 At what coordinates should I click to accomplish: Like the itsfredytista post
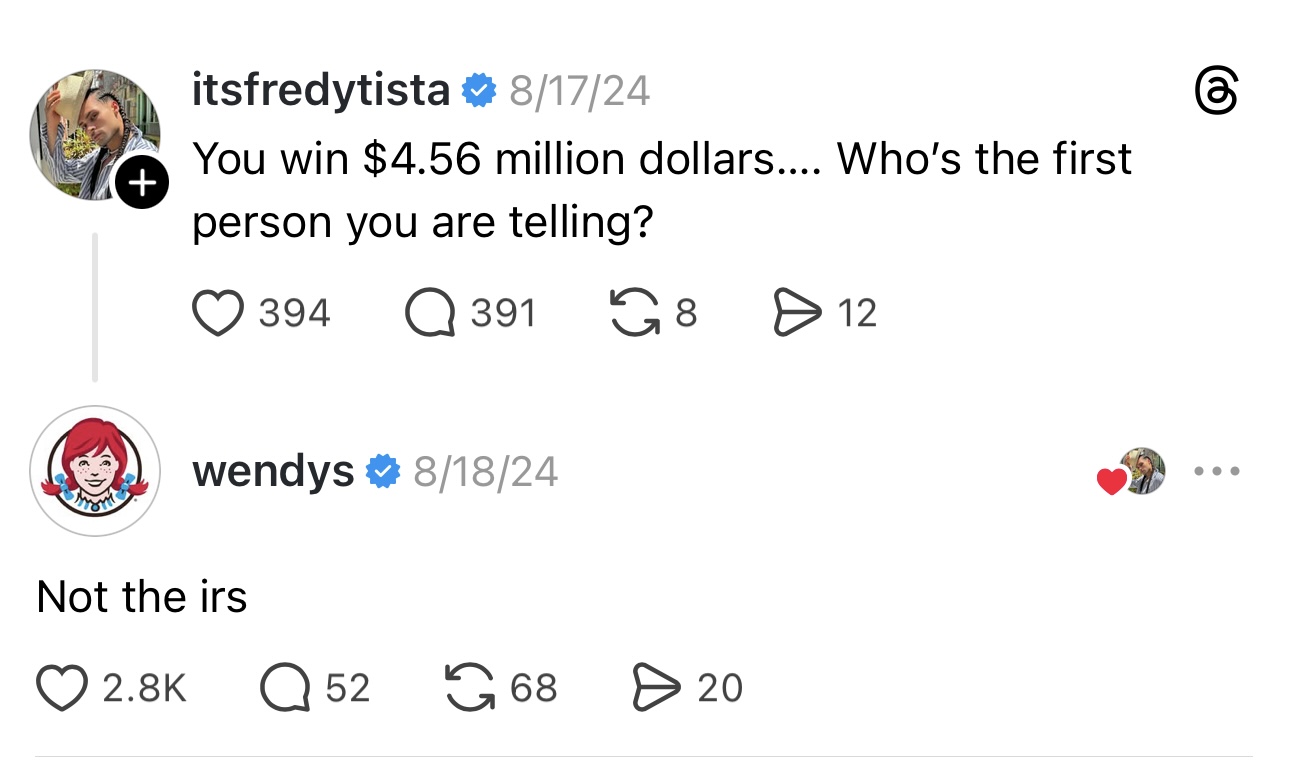click(217, 313)
